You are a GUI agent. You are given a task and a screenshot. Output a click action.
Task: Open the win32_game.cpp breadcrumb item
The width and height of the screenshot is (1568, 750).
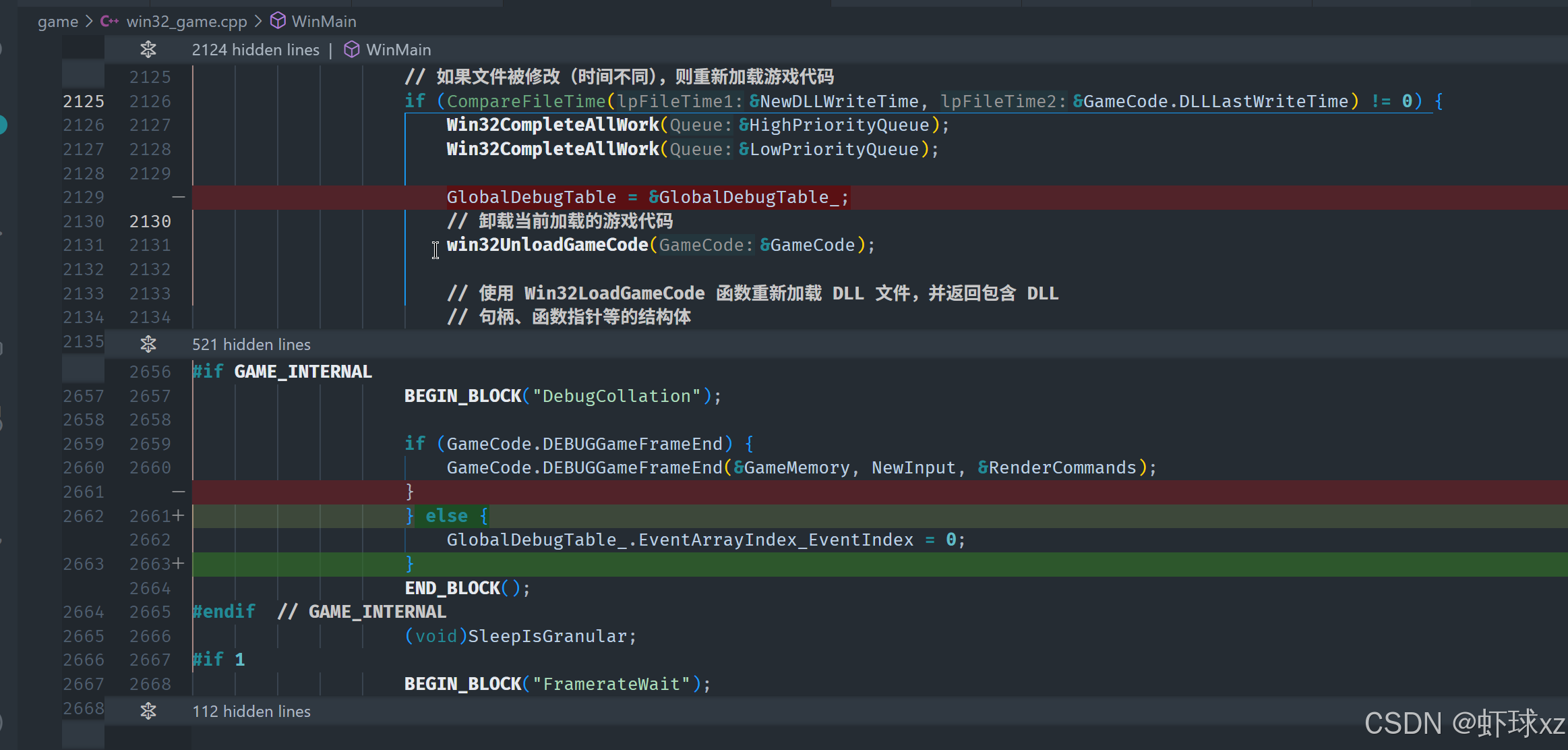point(187,22)
